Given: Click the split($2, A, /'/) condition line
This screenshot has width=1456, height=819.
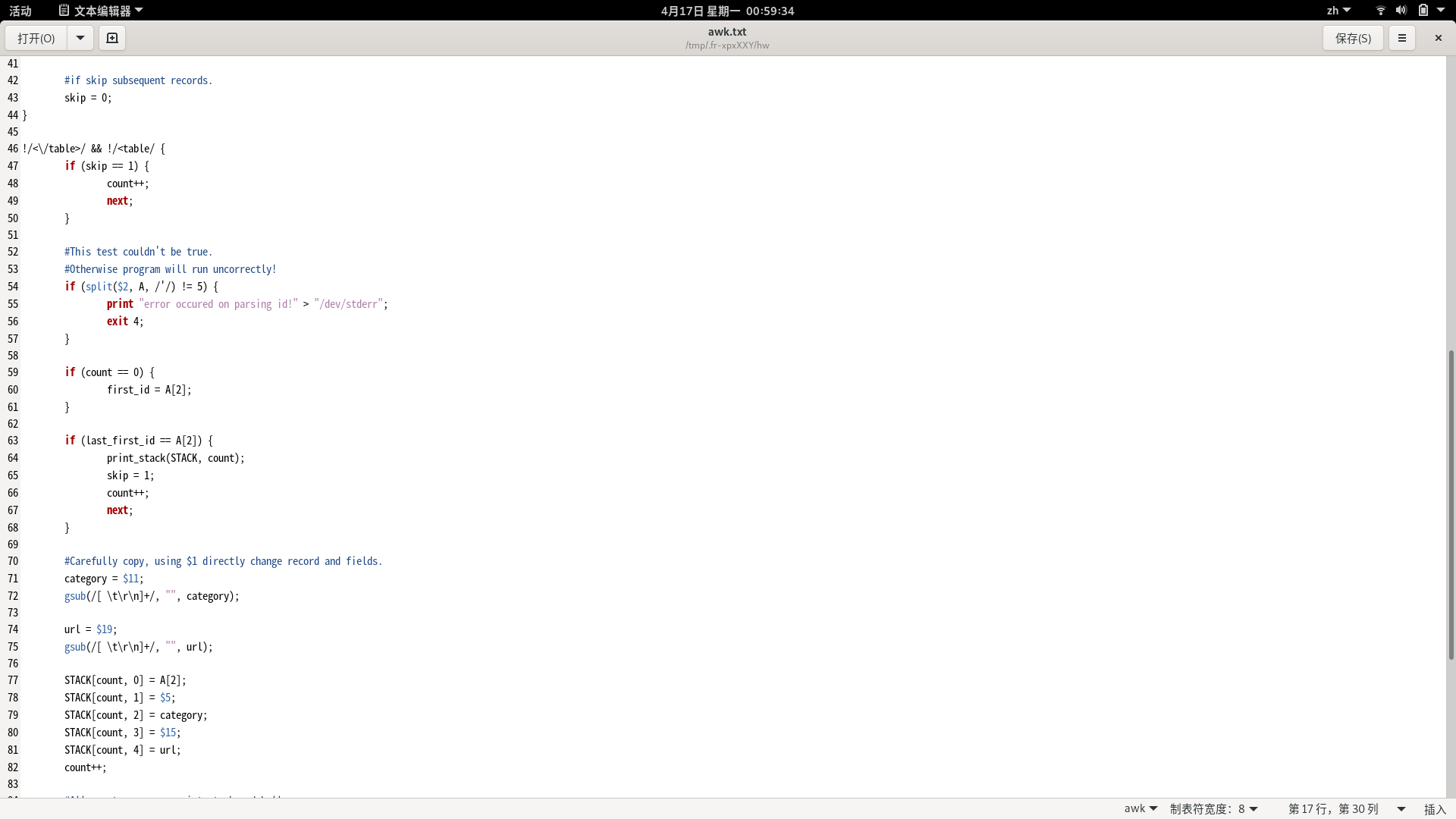Looking at the screenshot, I should (x=141, y=287).
